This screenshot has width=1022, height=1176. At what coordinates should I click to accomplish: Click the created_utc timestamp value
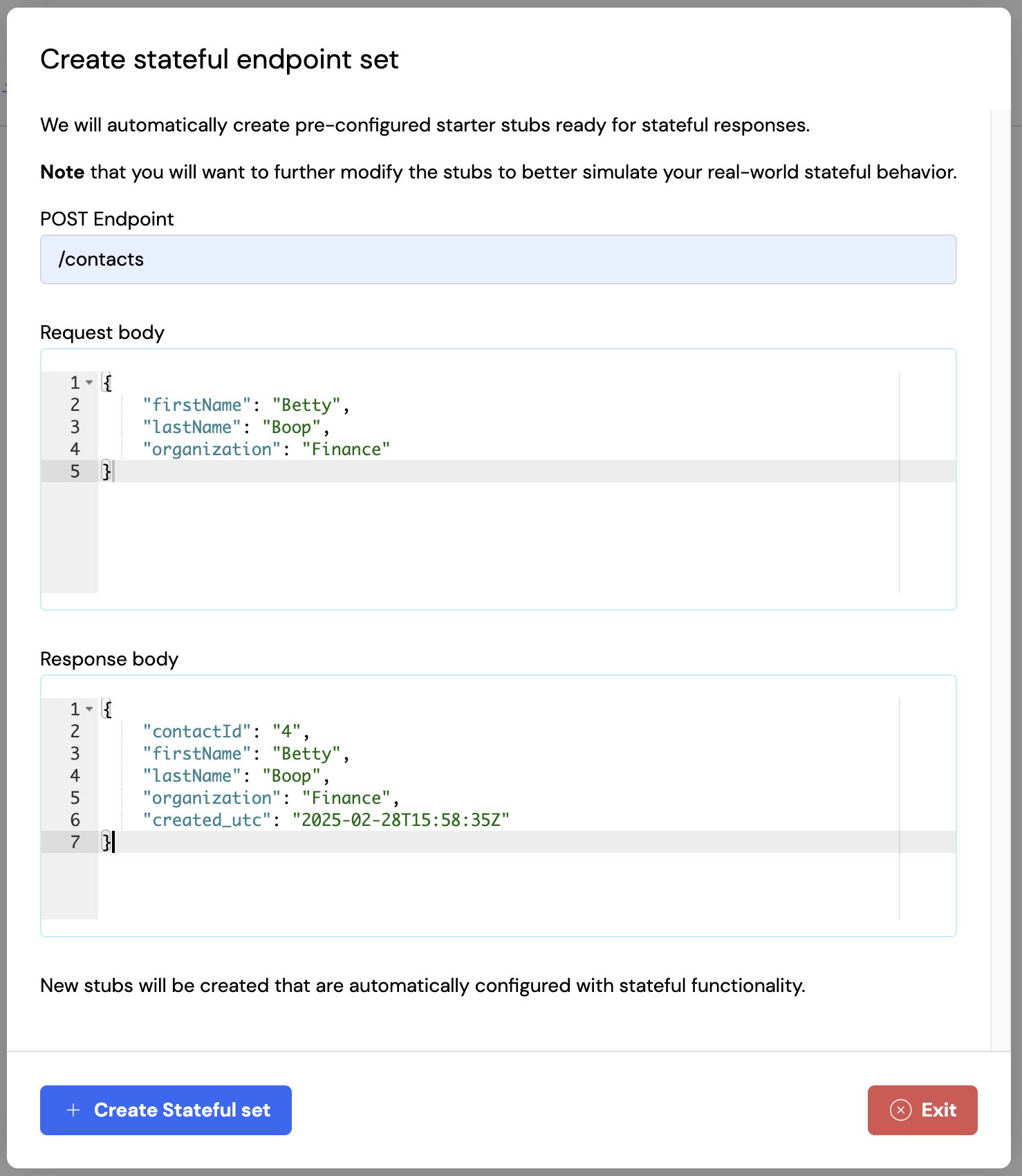point(401,819)
